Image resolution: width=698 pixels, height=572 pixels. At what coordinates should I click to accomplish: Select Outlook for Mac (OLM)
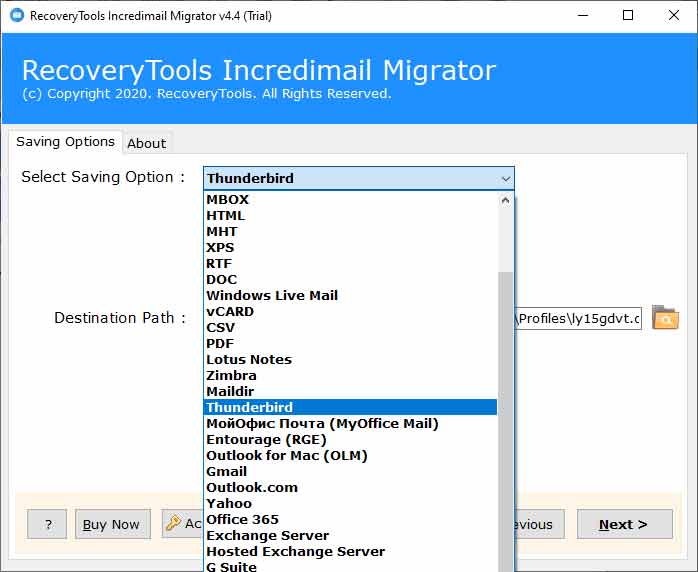(350, 455)
